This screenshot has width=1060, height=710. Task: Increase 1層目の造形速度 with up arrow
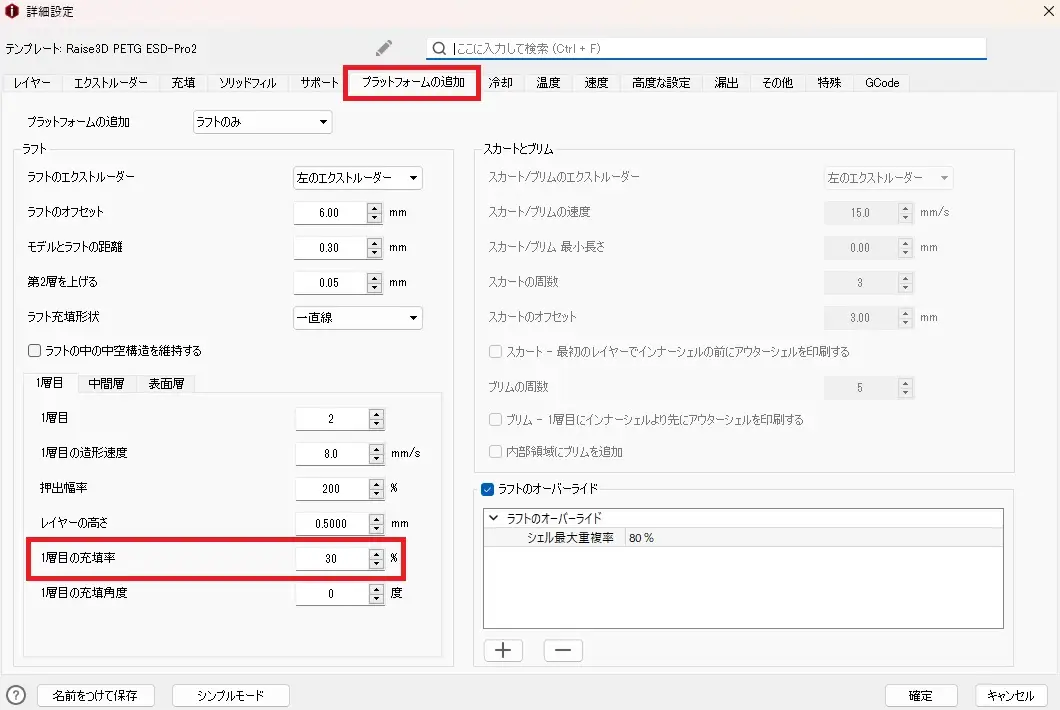point(376,448)
